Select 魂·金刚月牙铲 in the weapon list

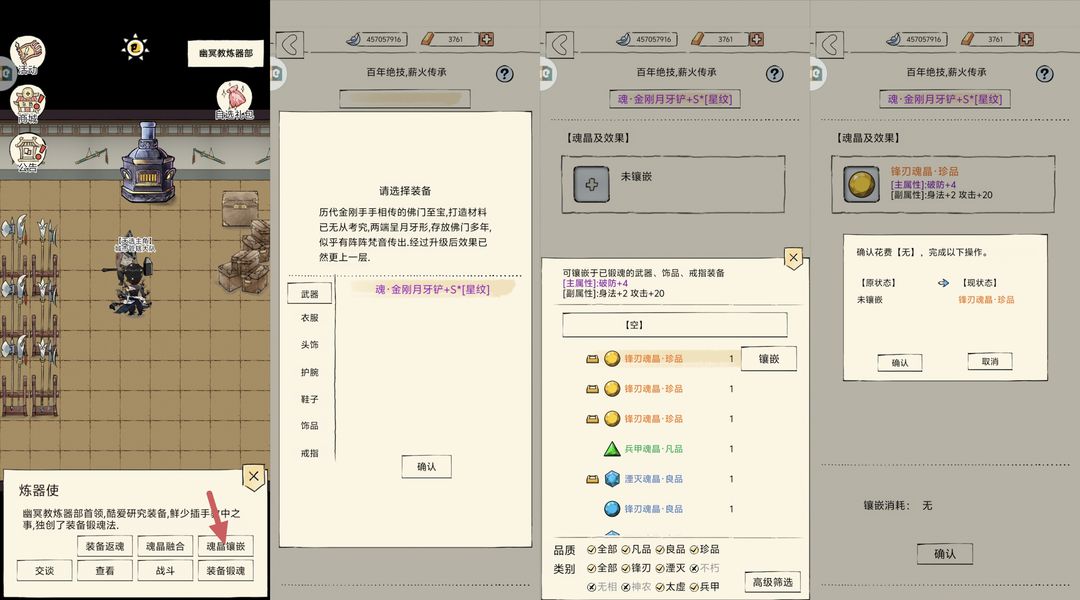[x=433, y=289]
